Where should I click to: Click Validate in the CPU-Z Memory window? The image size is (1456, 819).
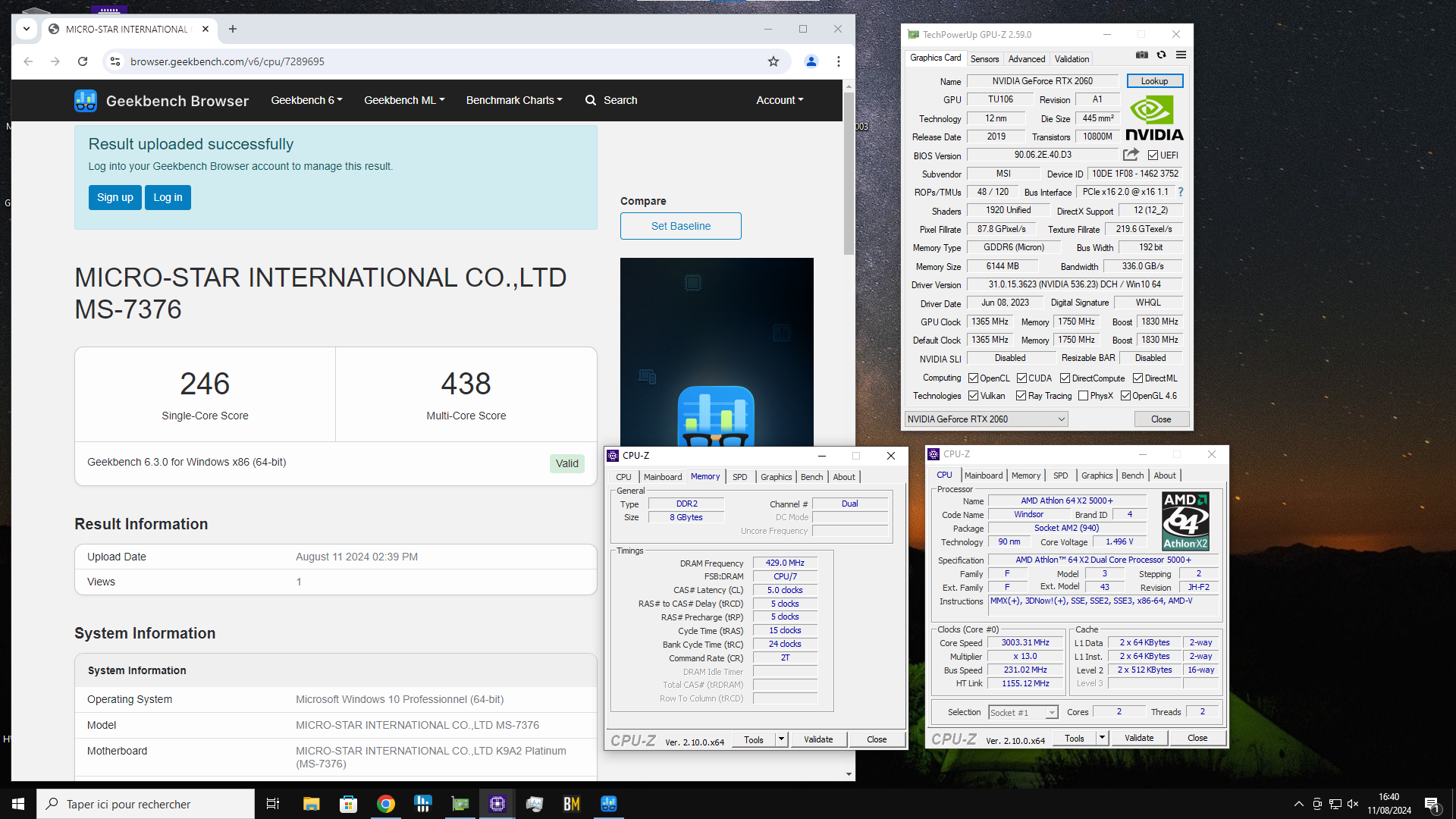[818, 739]
